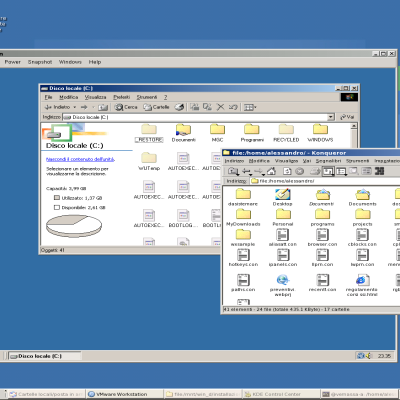Open Konqueror icon view mode dropdown
Viewport: 400px width, 400px height.
click(x=328, y=171)
